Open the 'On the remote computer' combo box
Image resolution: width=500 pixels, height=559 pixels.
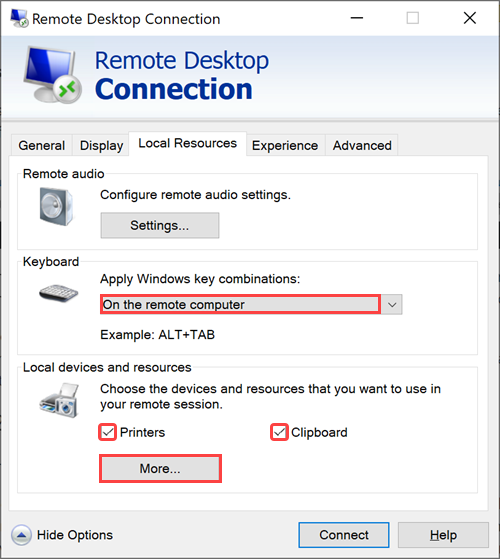pos(251,304)
